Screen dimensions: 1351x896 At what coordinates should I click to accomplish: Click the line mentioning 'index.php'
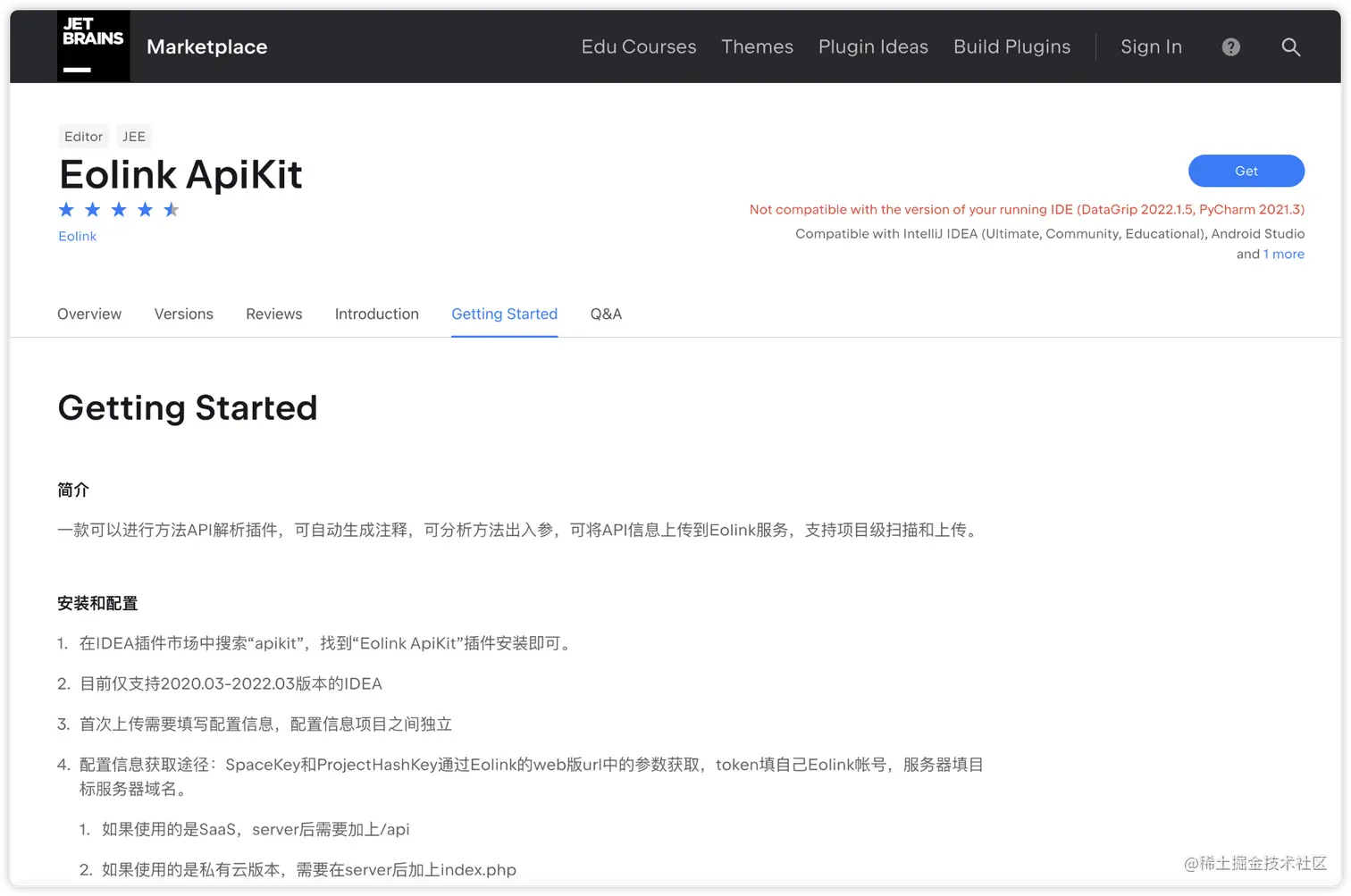309,869
